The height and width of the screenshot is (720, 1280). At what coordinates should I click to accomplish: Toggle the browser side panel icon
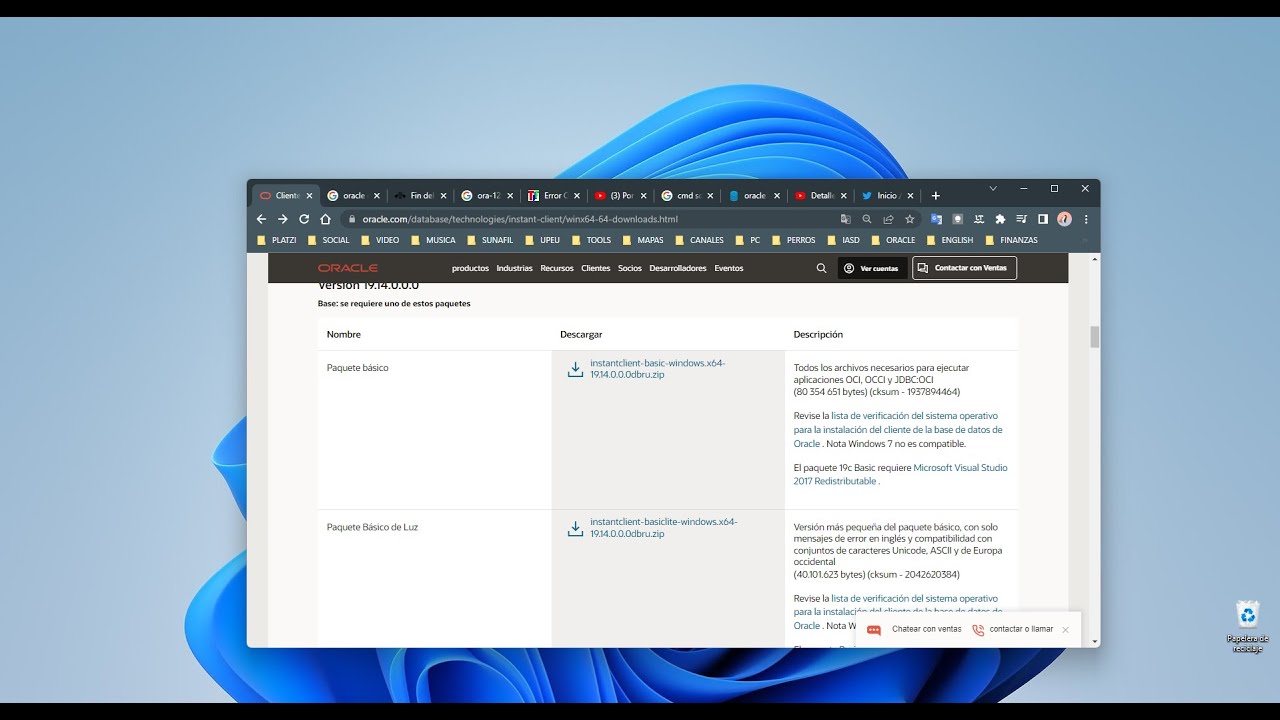[x=1042, y=219]
